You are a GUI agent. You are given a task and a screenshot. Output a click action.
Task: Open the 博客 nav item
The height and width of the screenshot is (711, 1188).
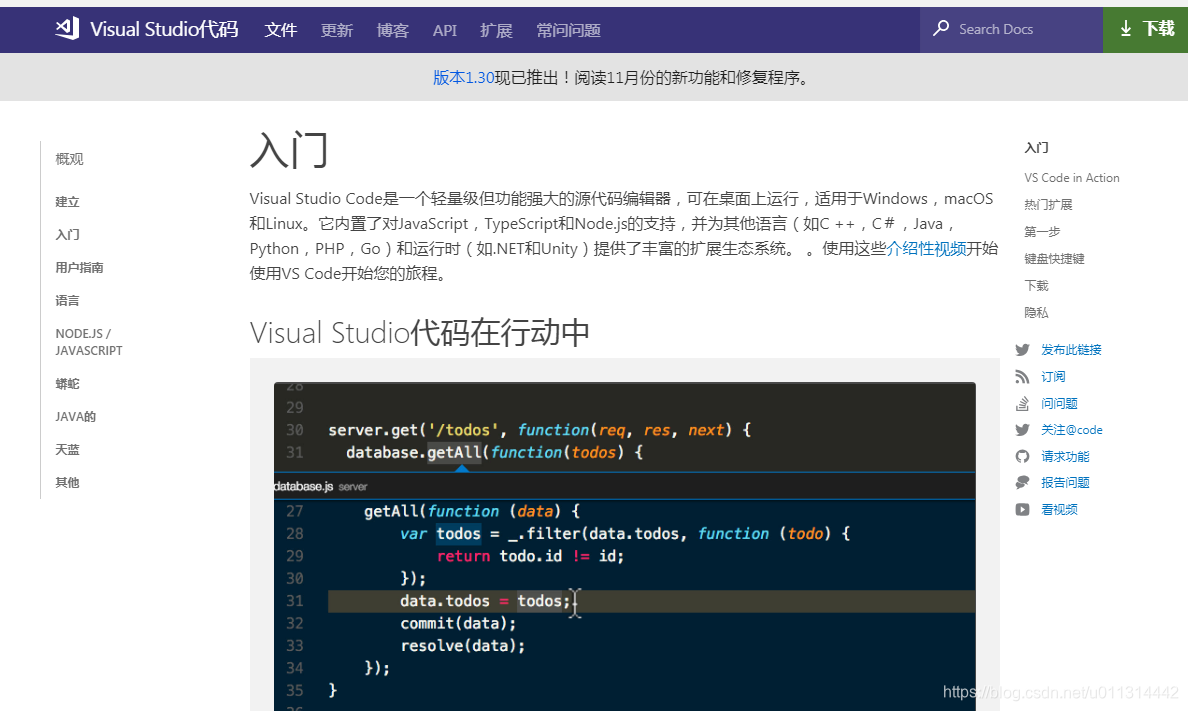click(392, 30)
